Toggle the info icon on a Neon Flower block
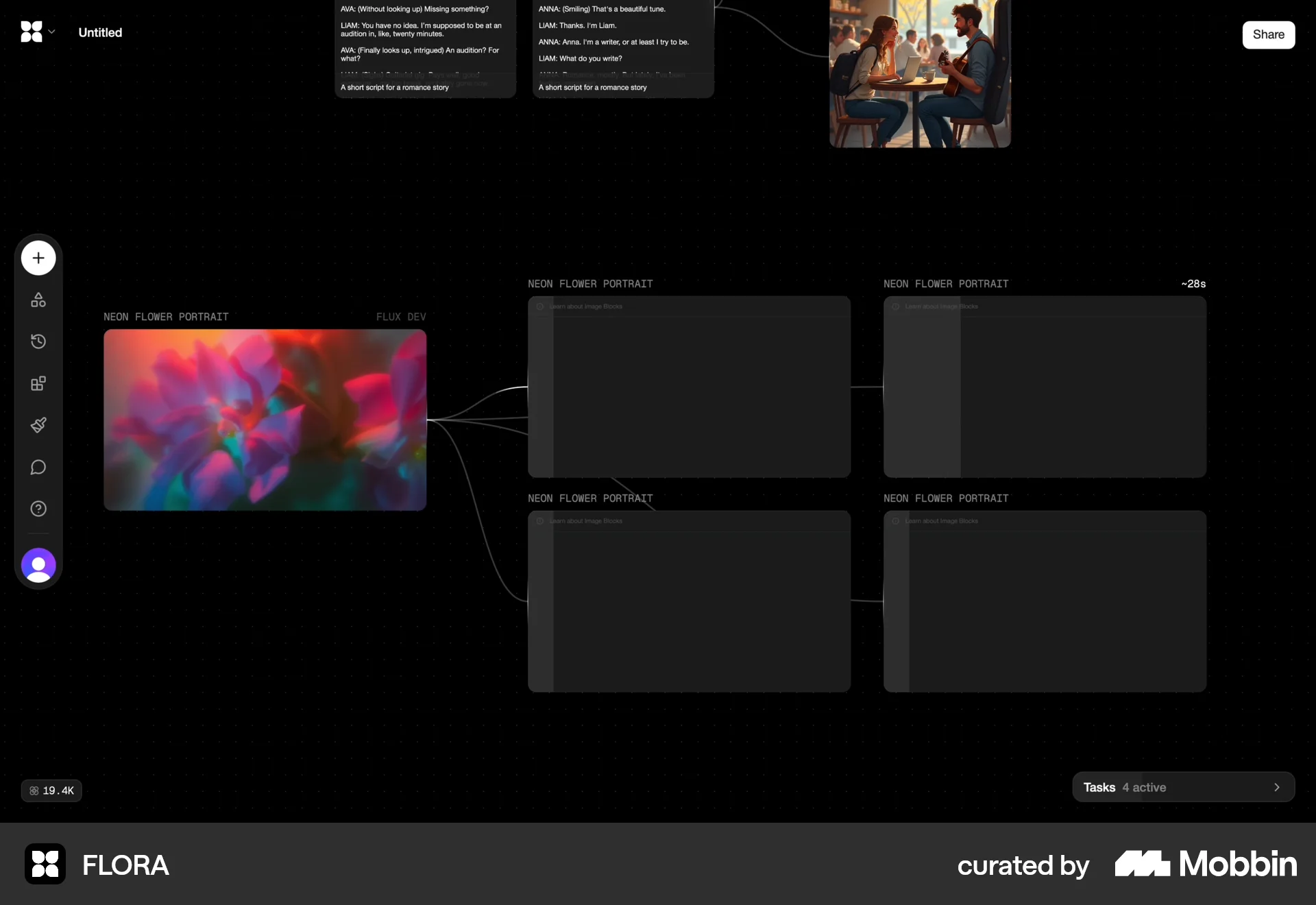1316x905 pixels. pyautogui.click(x=540, y=306)
